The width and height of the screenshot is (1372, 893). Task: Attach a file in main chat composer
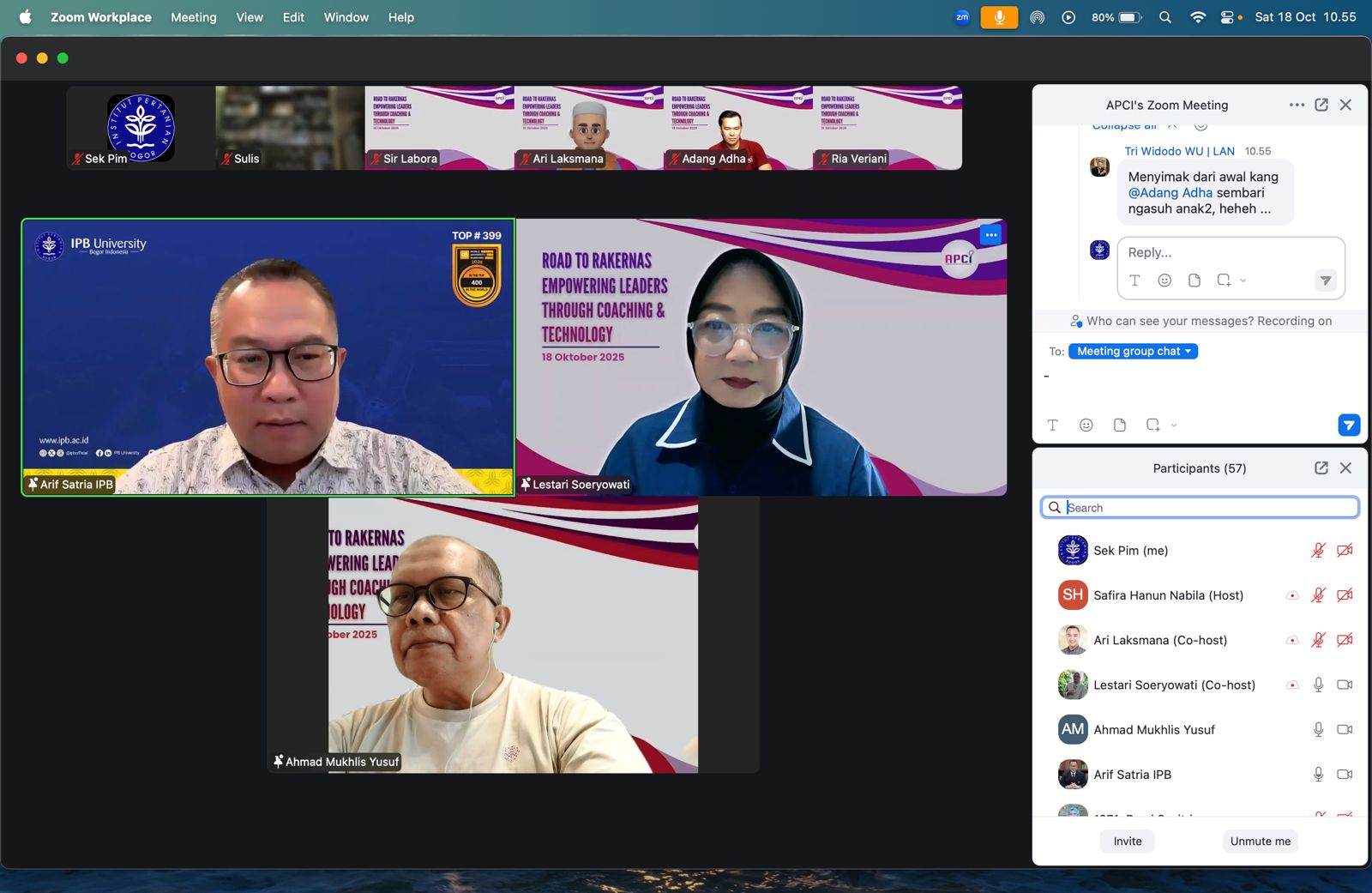pos(1119,425)
